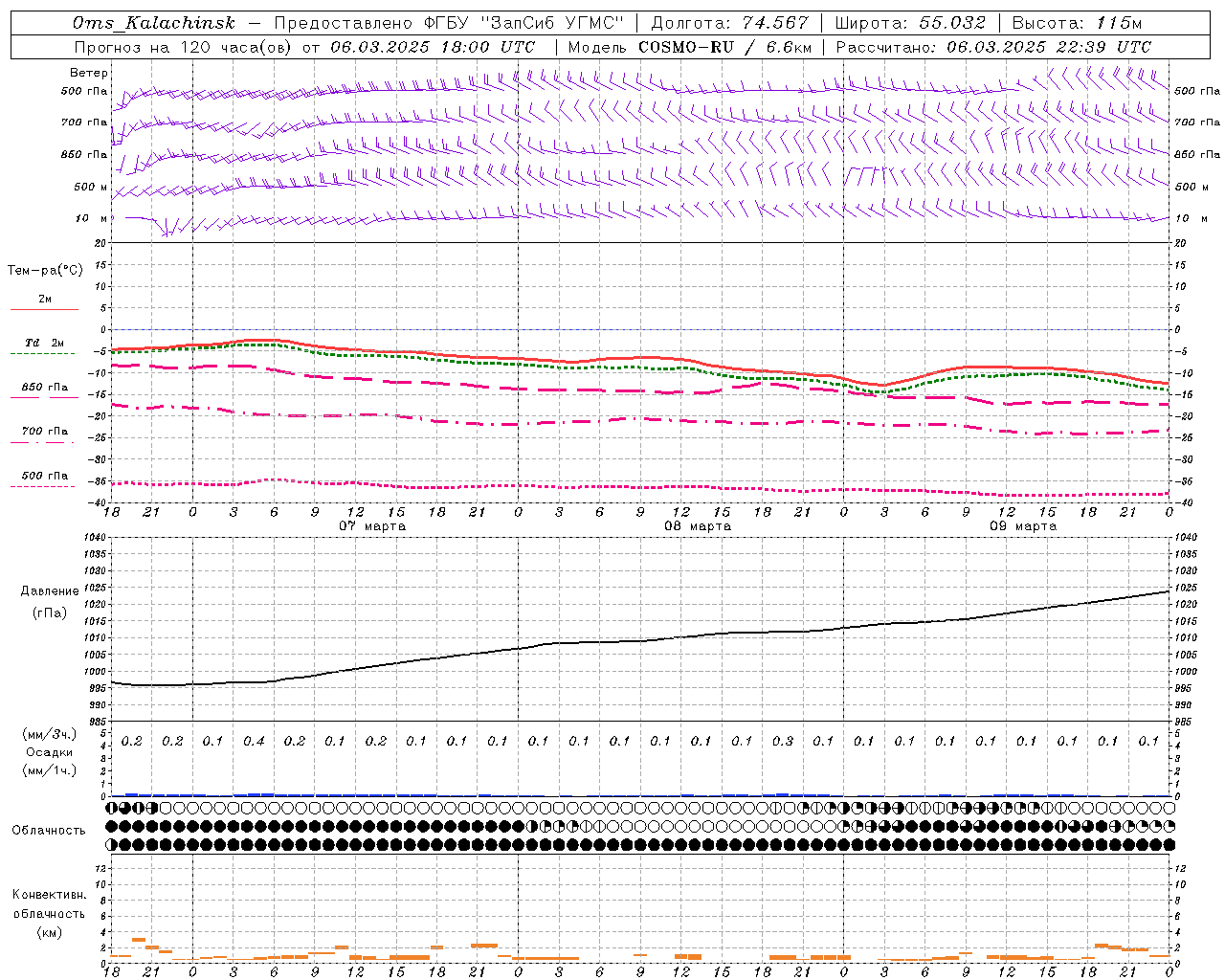Click the Высота: 115м value
The image size is (1225, 980).
(1077, 23)
